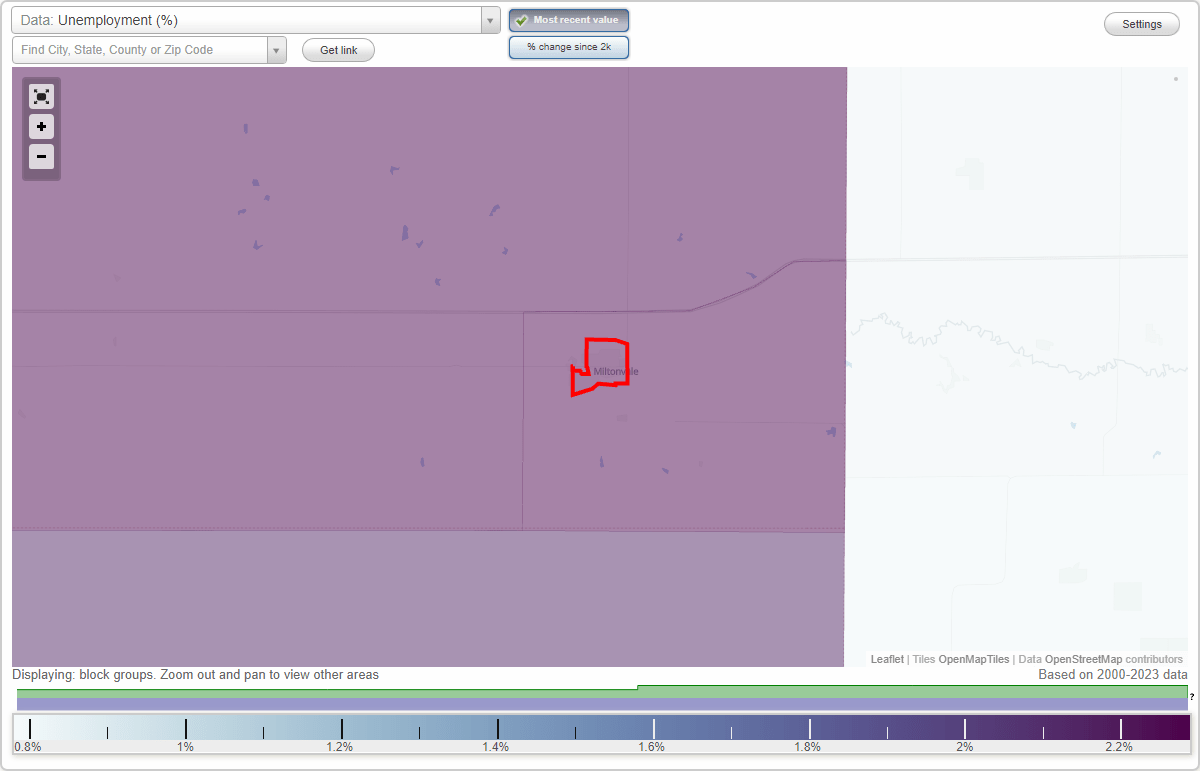Zoom in using the plus icon
Image resolution: width=1200 pixels, height=771 pixels.
click(x=41, y=127)
